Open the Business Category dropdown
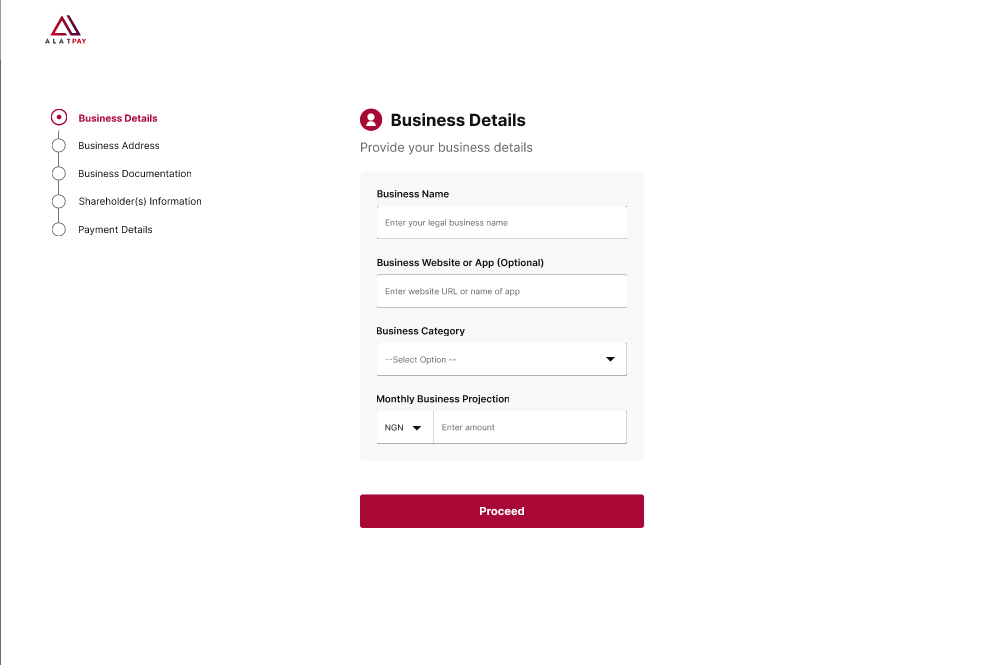 (490, 360)
